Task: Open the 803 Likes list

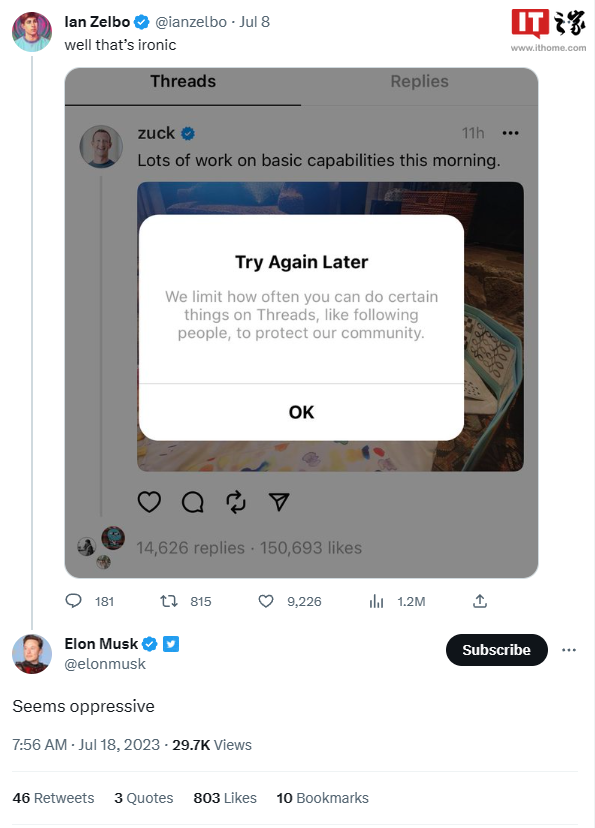Action: pyautogui.click(x=225, y=798)
